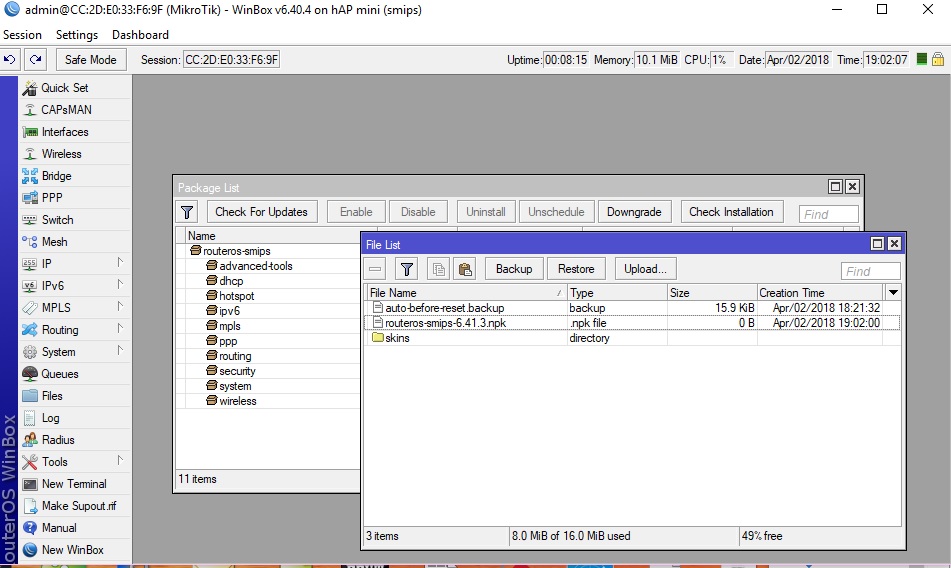Click Restore in File List
The width and height of the screenshot is (951, 568).
[x=576, y=269]
